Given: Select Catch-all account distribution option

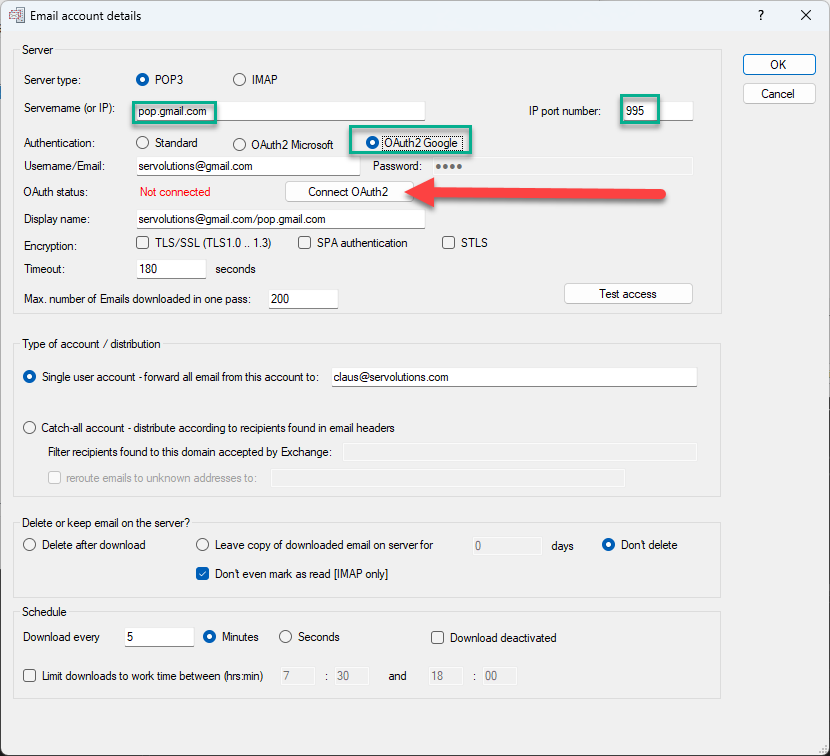Looking at the screenshot, I should click(30, 428).
